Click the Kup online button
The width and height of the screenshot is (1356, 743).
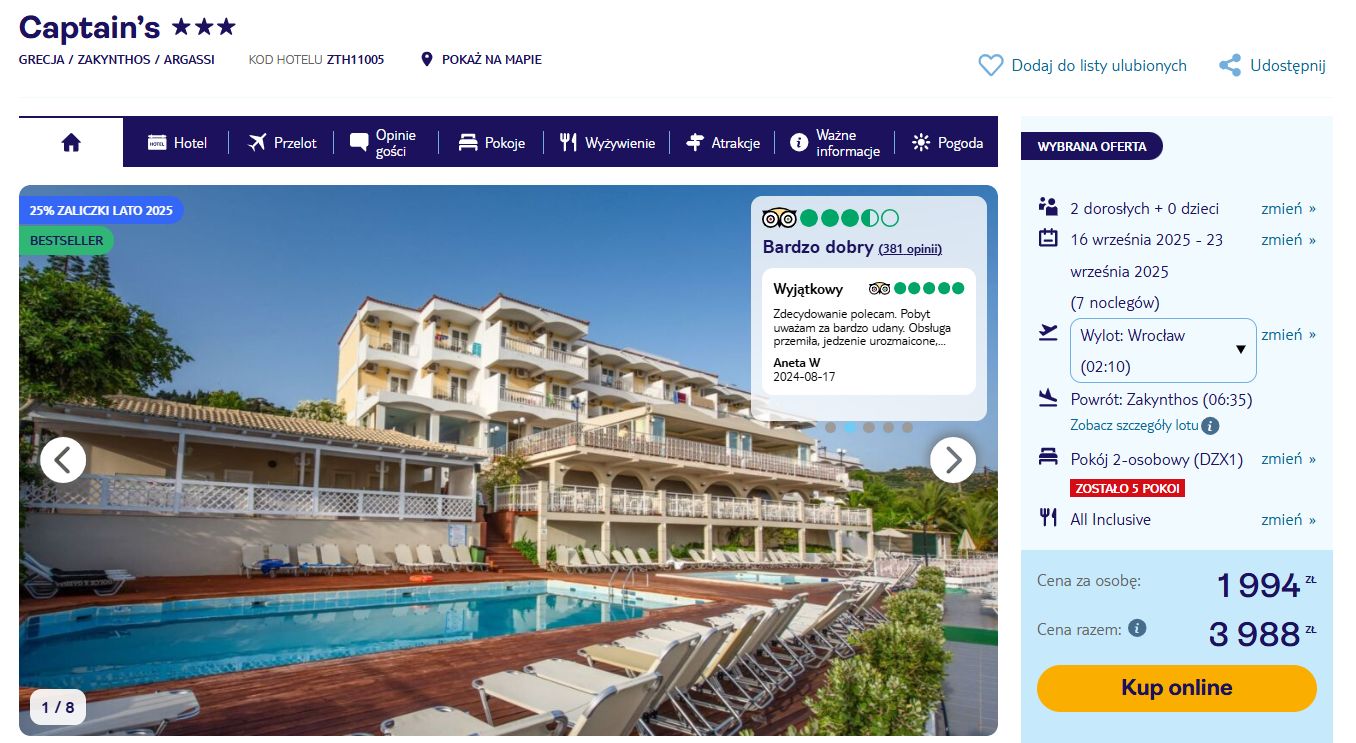(1177, 688)
